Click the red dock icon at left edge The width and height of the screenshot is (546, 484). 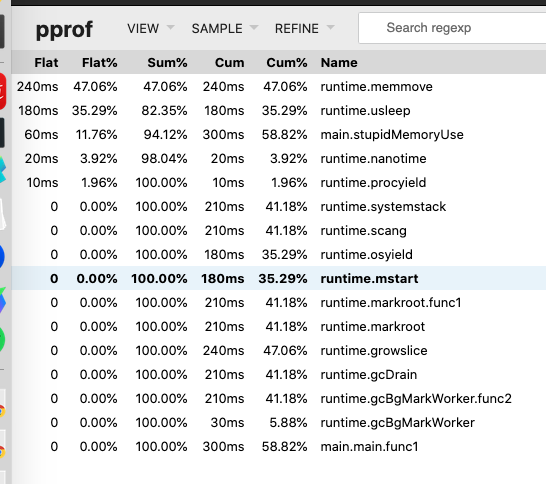tap(3, 91)
